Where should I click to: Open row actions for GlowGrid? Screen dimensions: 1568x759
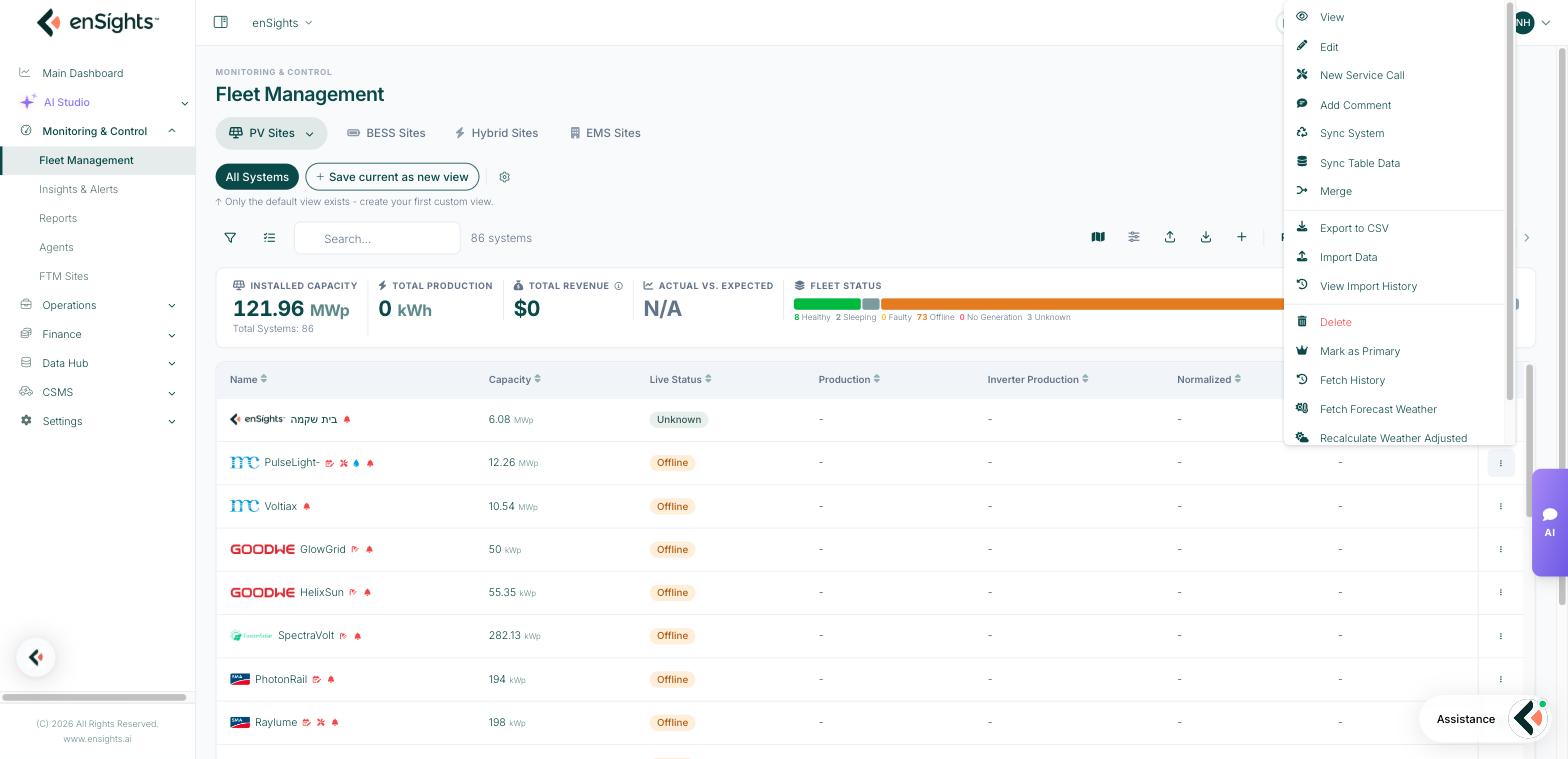pyautogui.click(x=1501, y=549)
